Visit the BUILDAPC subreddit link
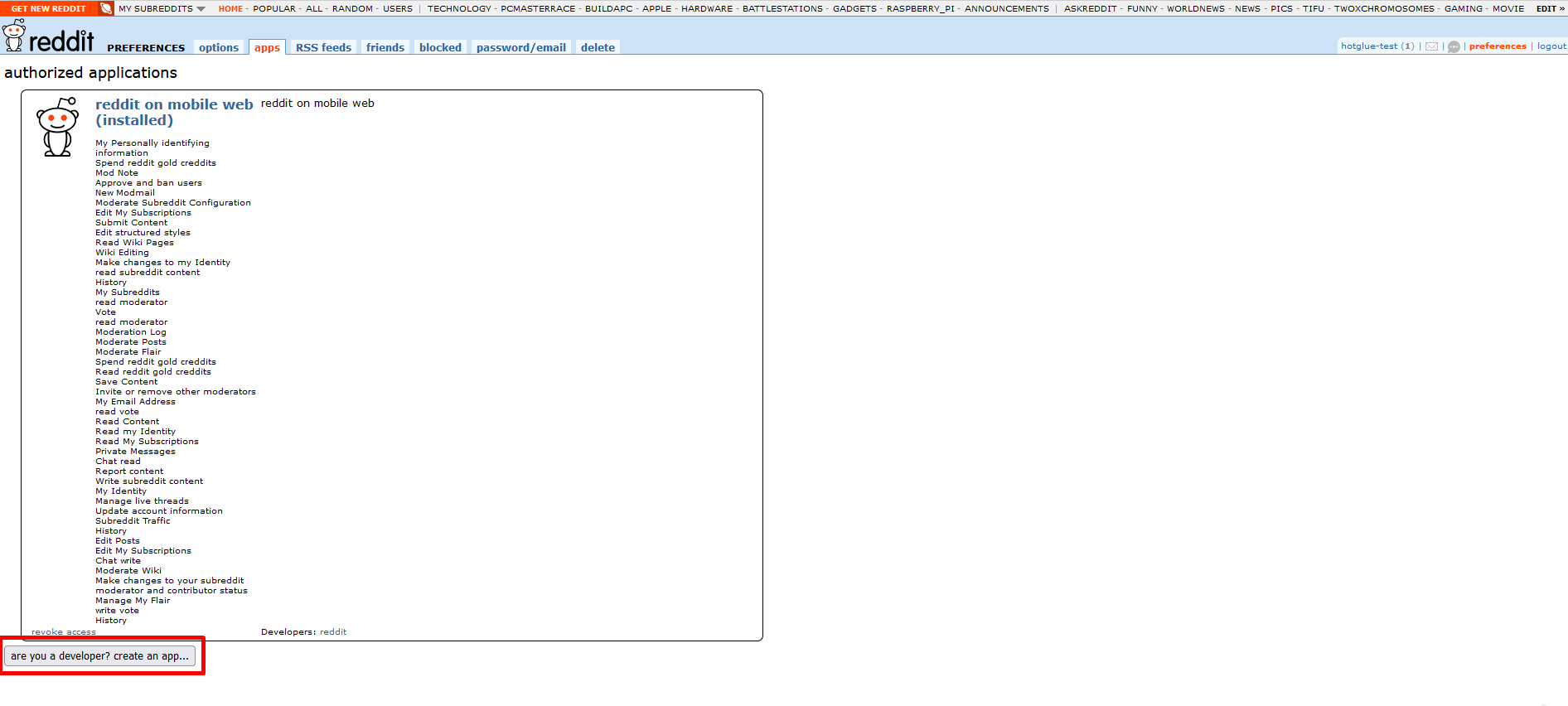Viewport: 1568px width, 706px height. (x=609, y=8)
